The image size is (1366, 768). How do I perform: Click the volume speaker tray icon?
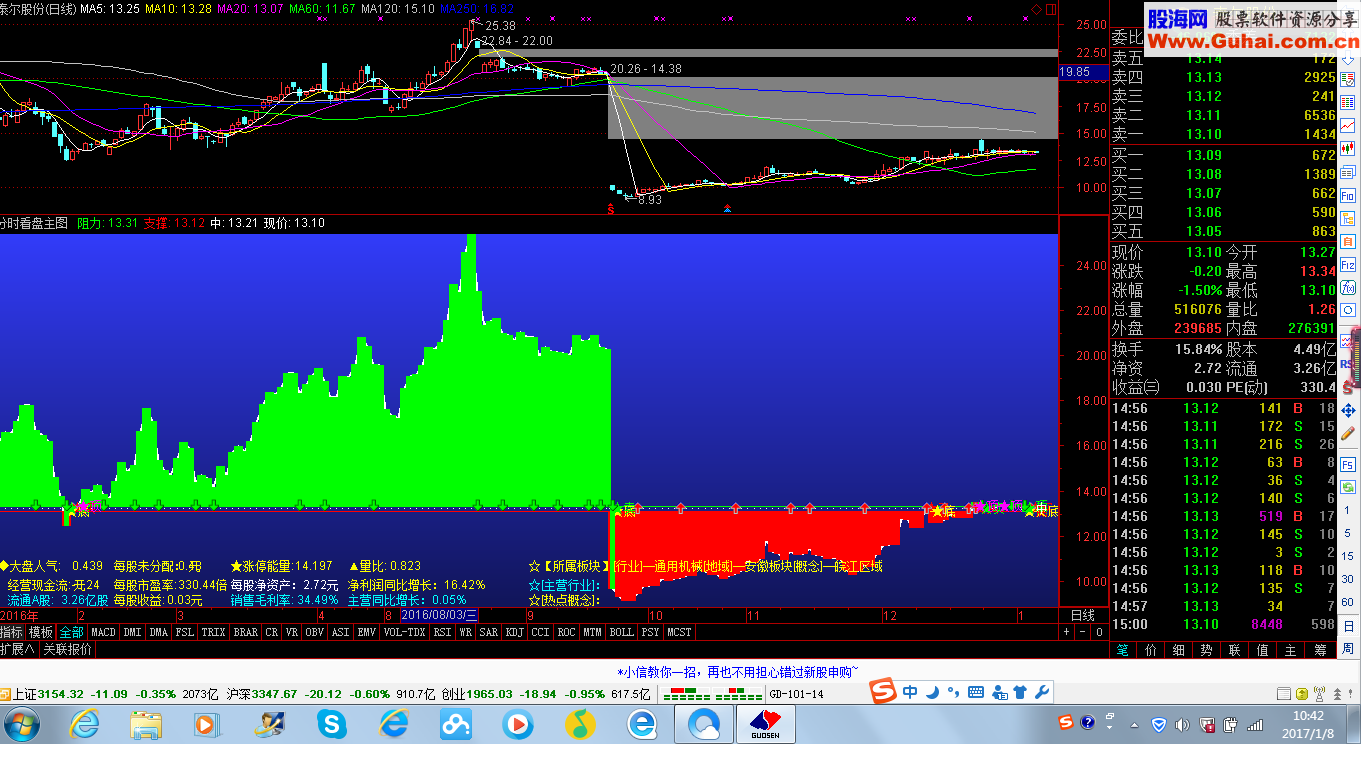pyautogui.click(x=1181, y=724)
